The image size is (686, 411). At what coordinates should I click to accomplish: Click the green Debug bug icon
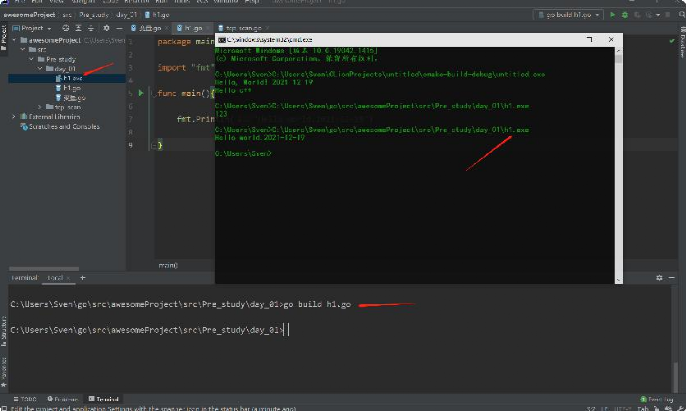click(626, 15)
